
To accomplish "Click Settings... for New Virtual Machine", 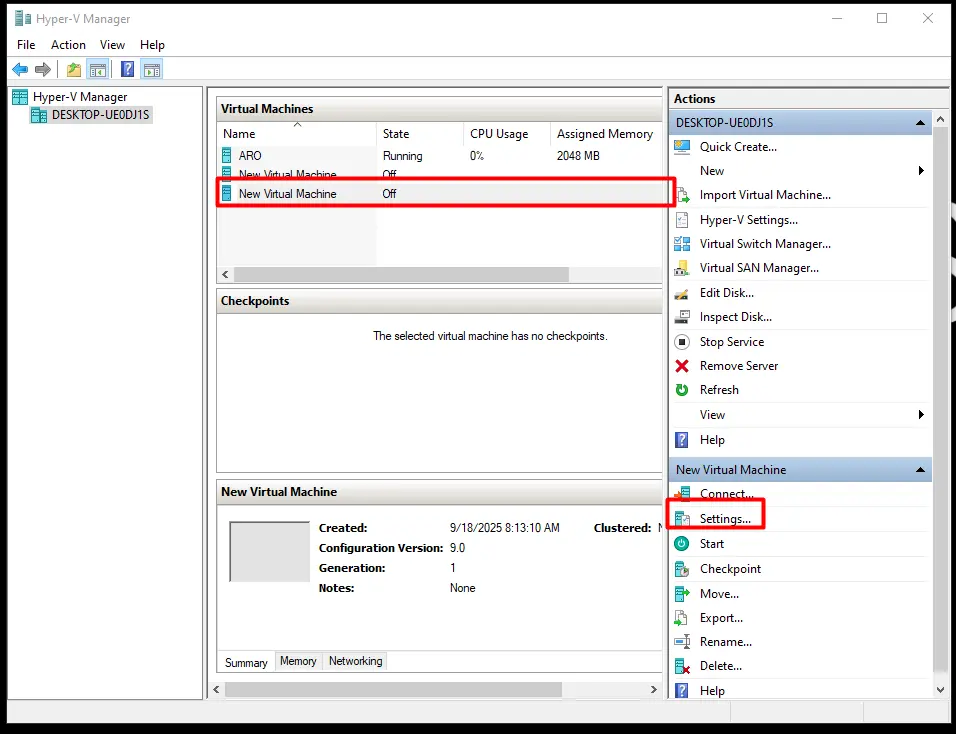I will click(x=725, y=519).
